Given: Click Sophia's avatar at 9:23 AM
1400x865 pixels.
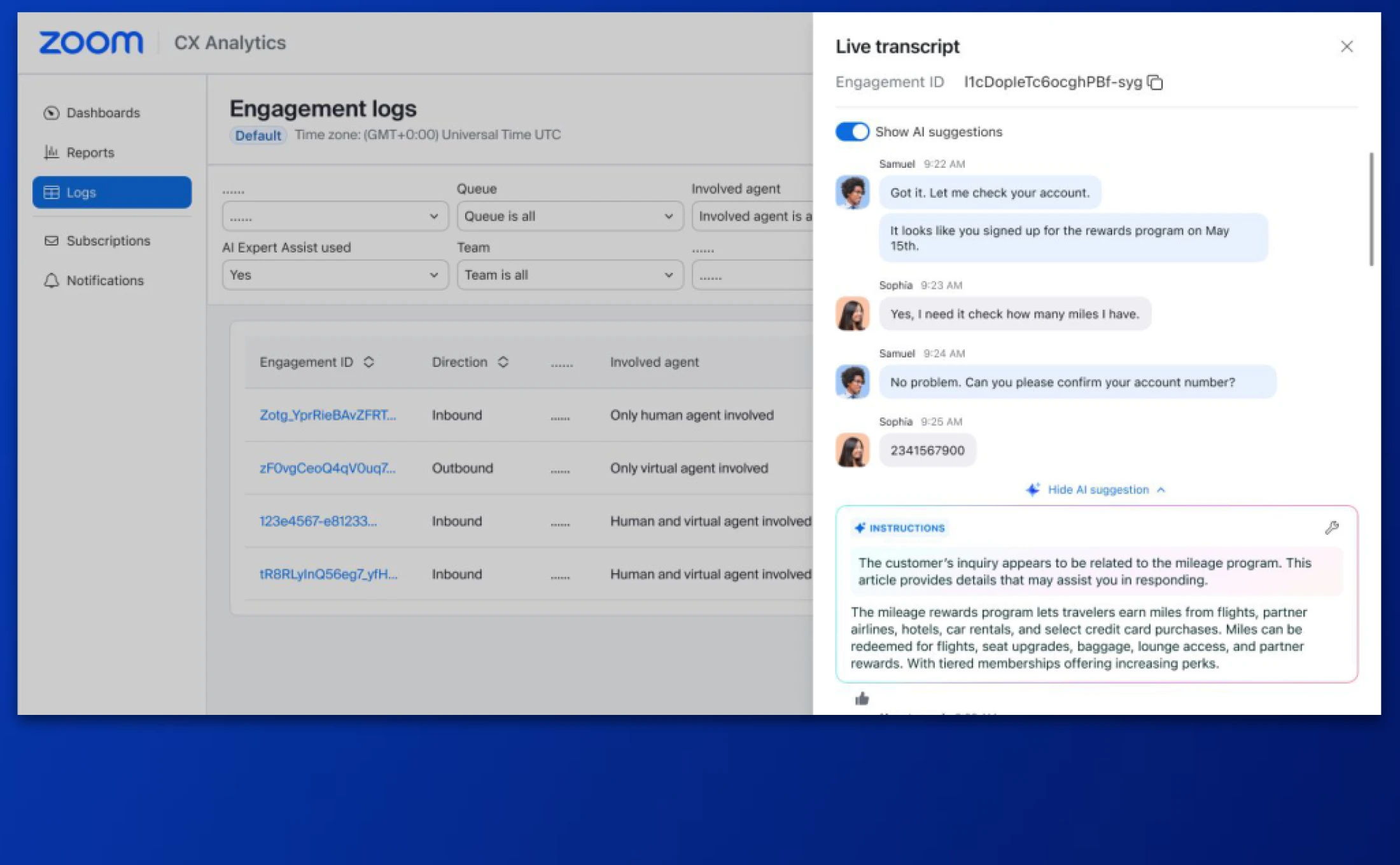Looking at the screenshot, I should [852, 314].
